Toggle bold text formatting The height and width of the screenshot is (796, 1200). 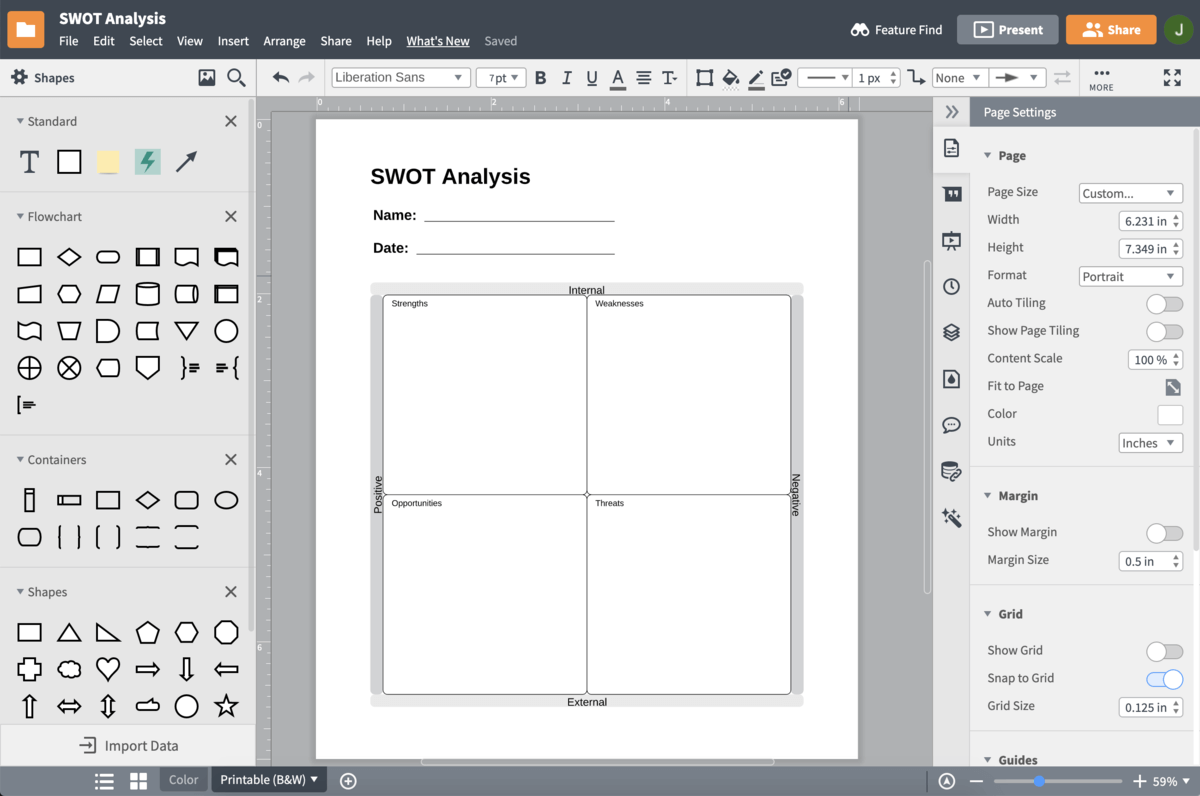point(540,78)
